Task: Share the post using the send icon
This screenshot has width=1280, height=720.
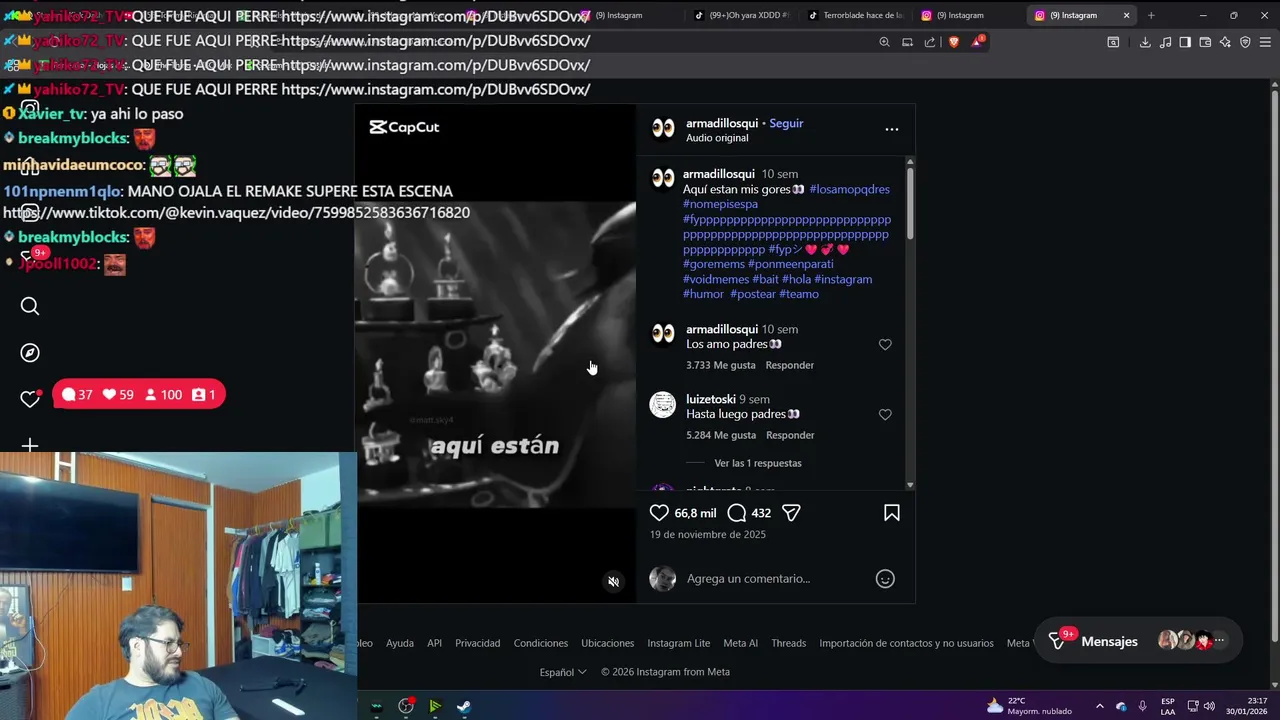Action: [x=791, y=513]
